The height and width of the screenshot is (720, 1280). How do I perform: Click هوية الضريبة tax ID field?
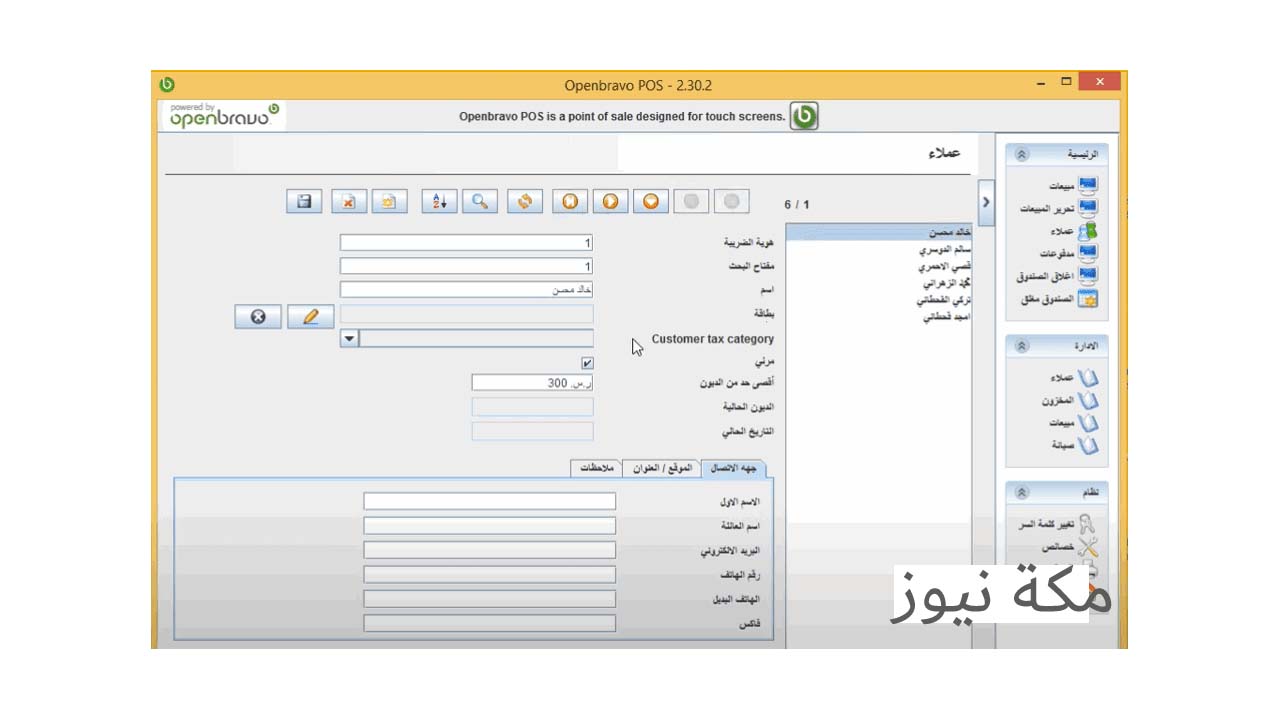pos(467,243)
